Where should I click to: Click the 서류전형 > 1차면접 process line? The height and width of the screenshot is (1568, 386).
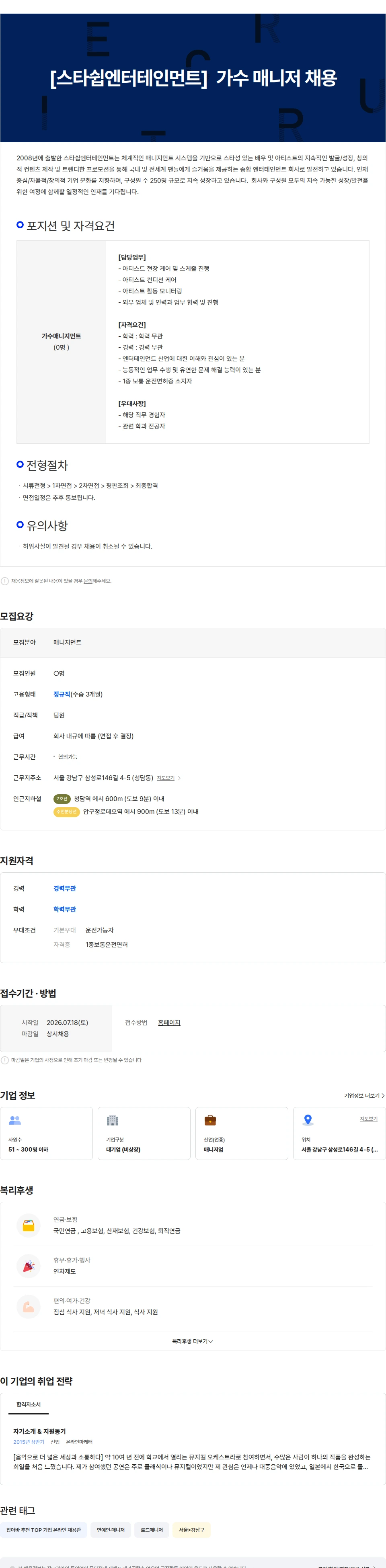[90, 485]
